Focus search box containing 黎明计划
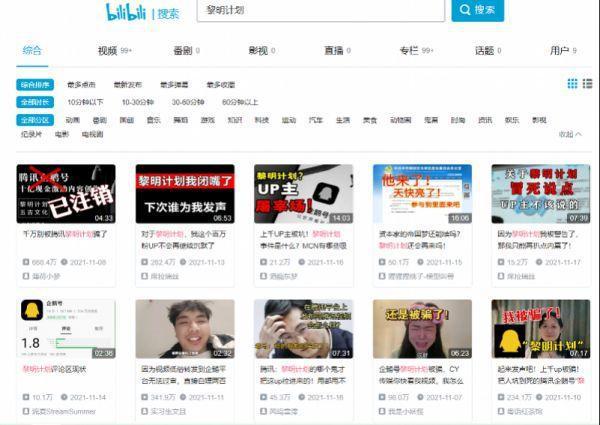 coord(321,10)
